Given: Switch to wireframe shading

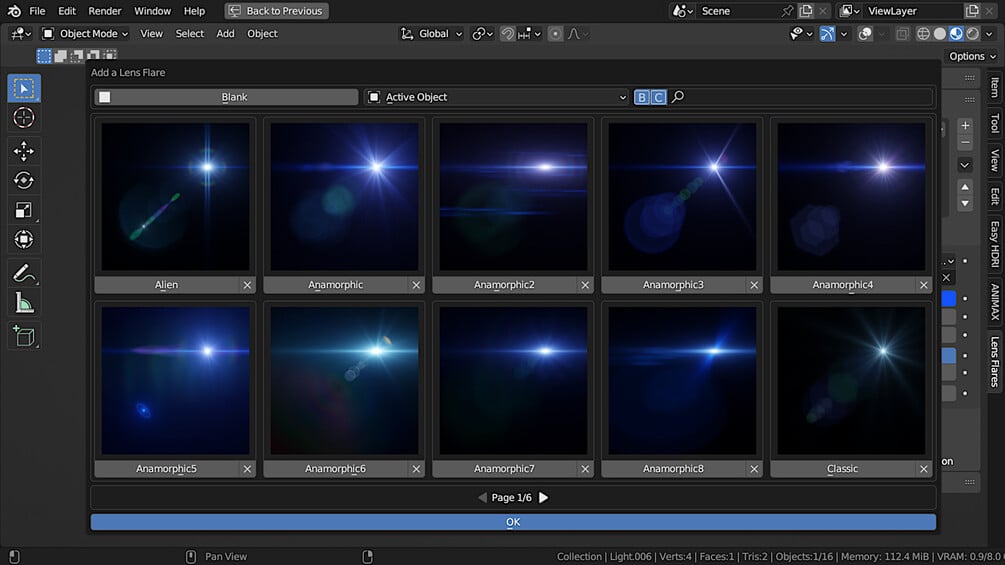Looking at the screenshot, I should [x=923, y=33].
